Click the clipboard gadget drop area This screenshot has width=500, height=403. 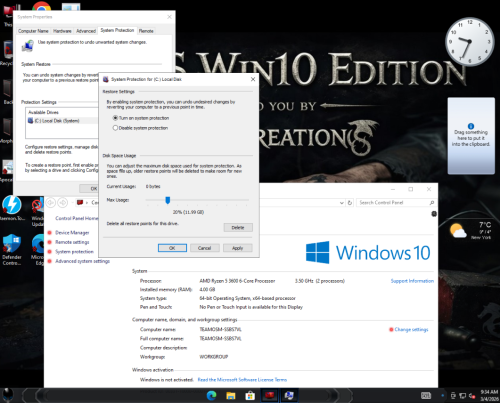[471, 136]
